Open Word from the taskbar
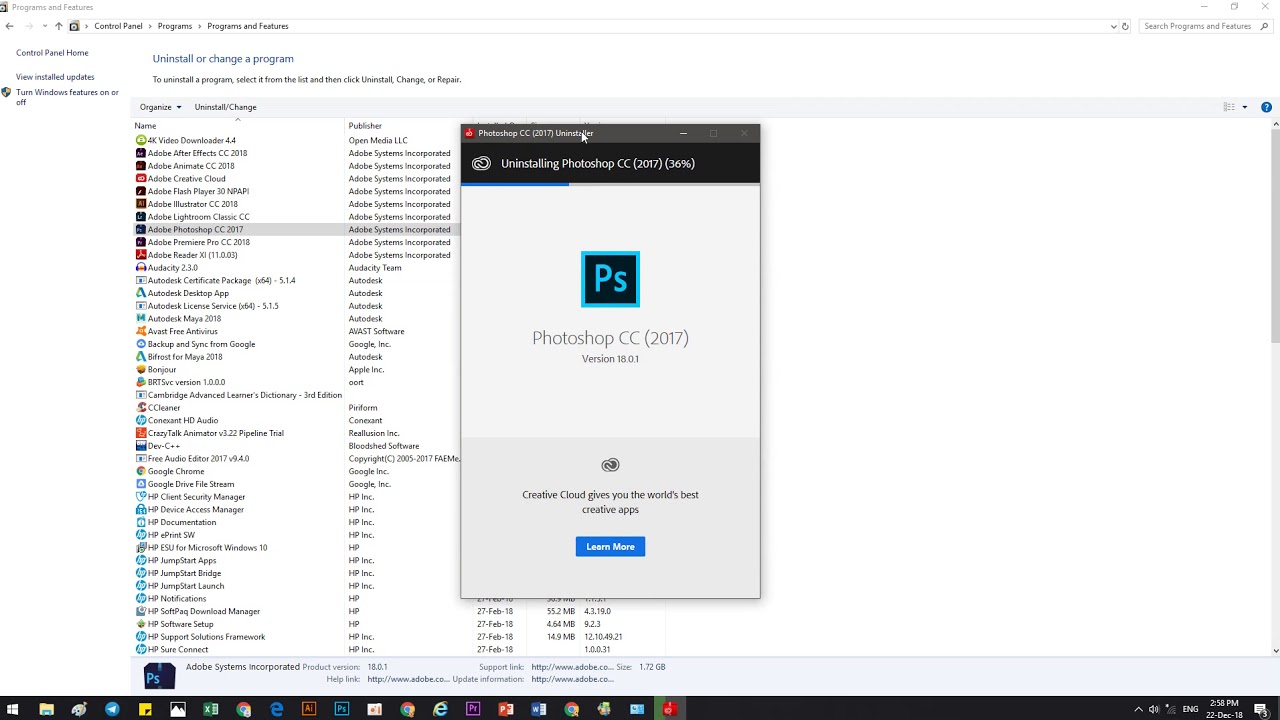Viewport: 1280px width, 720px height. coord(539,709)
